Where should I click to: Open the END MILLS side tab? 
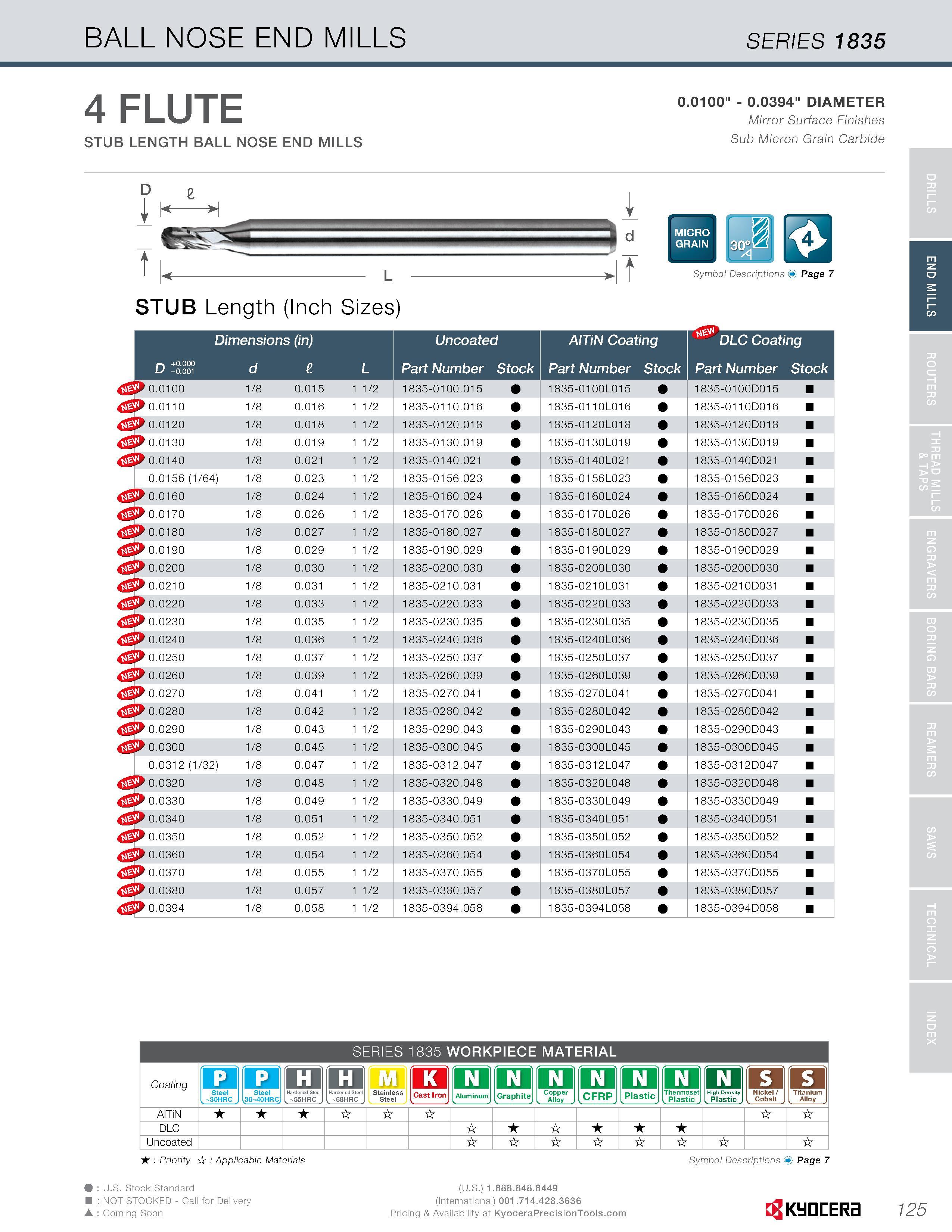[931, 286]
